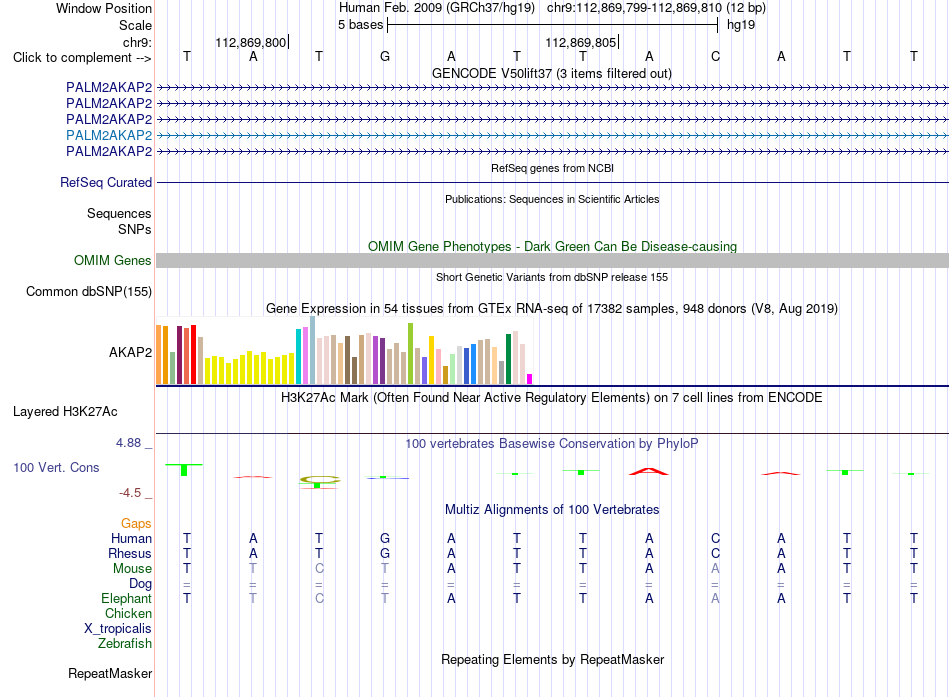This screenshot has height=697, width=950.
Task: Click the -4.5 lower scale value
Action: coord(130,493)
